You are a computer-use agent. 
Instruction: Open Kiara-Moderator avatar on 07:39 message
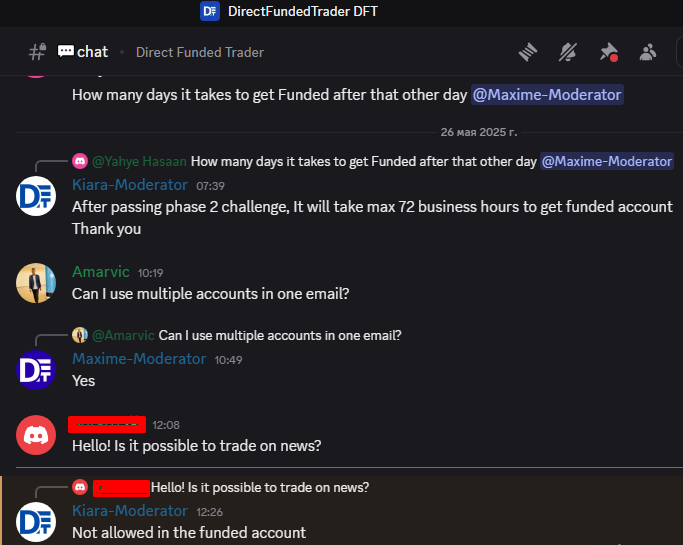point(36,196)
